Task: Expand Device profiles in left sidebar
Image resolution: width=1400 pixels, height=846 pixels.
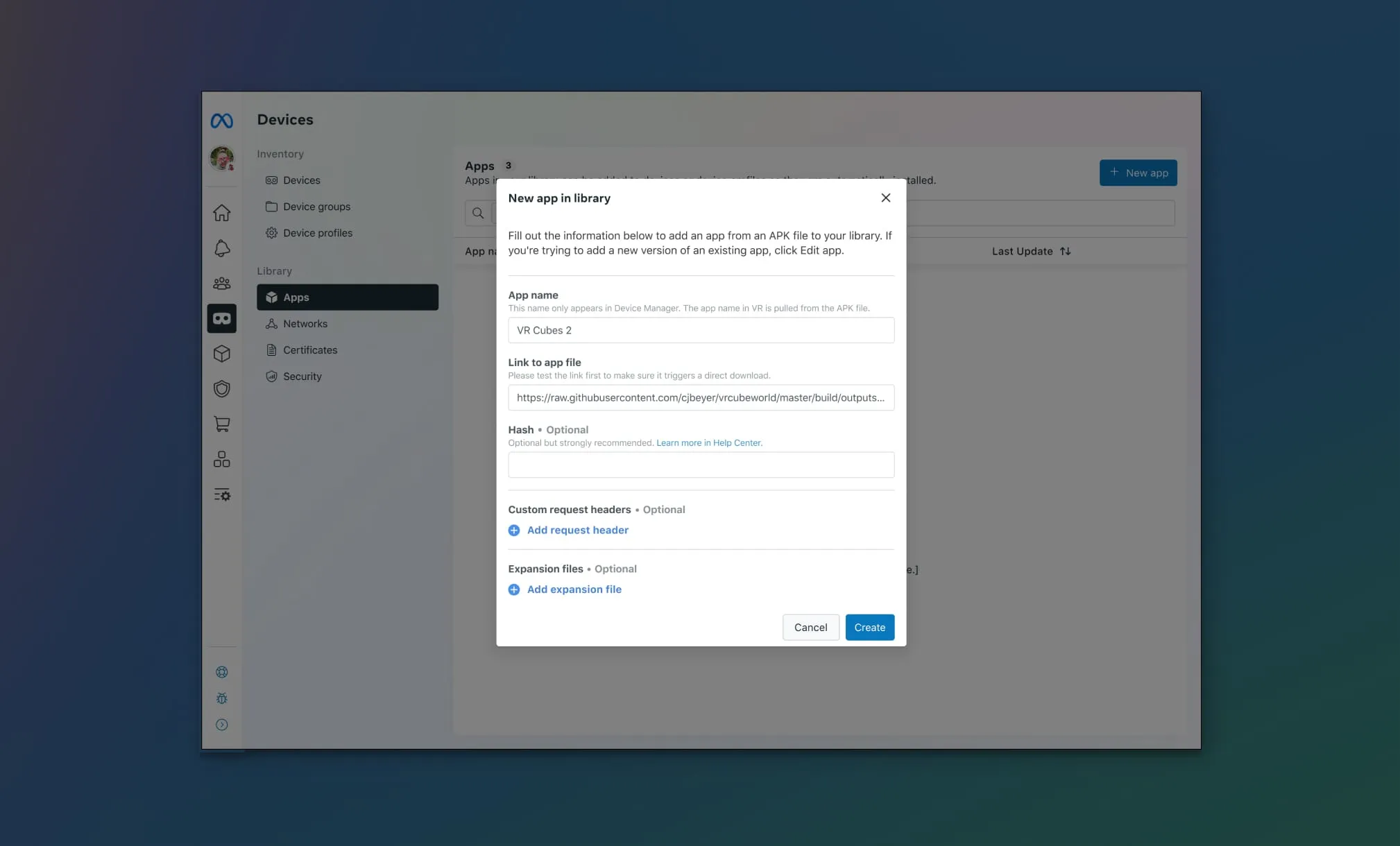Action: 317,233
